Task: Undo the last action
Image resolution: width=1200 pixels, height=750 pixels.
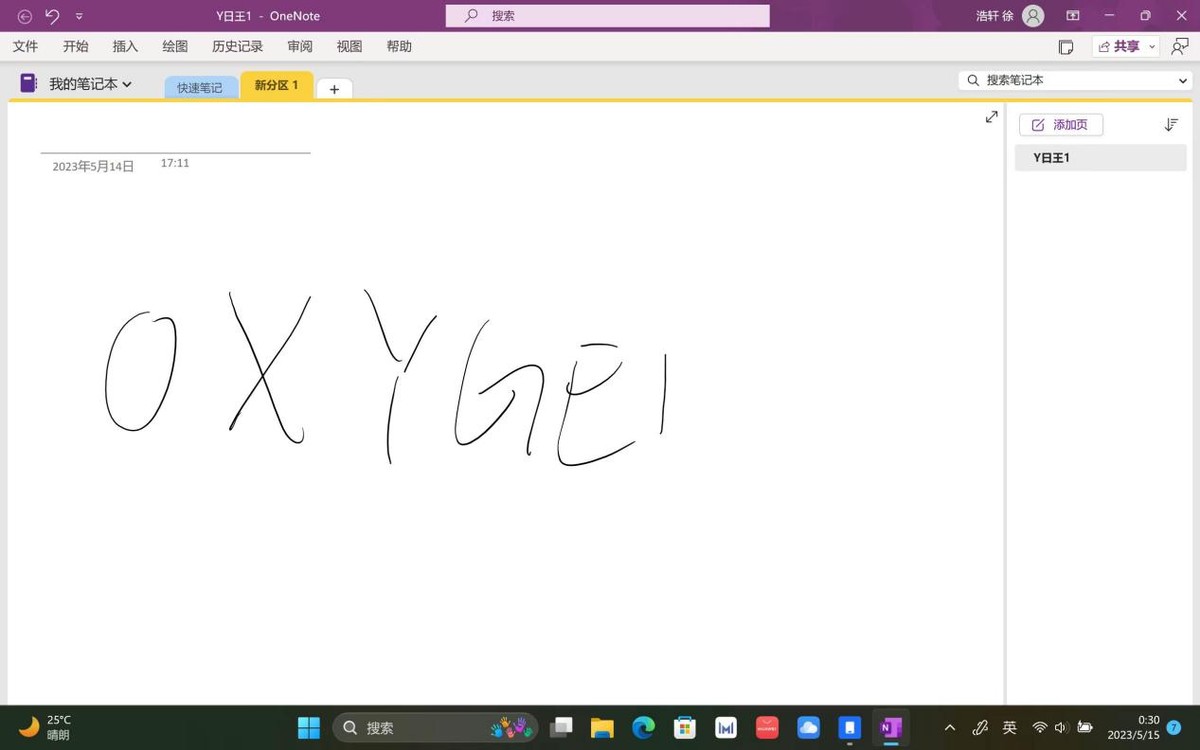Action: [53, 16]
